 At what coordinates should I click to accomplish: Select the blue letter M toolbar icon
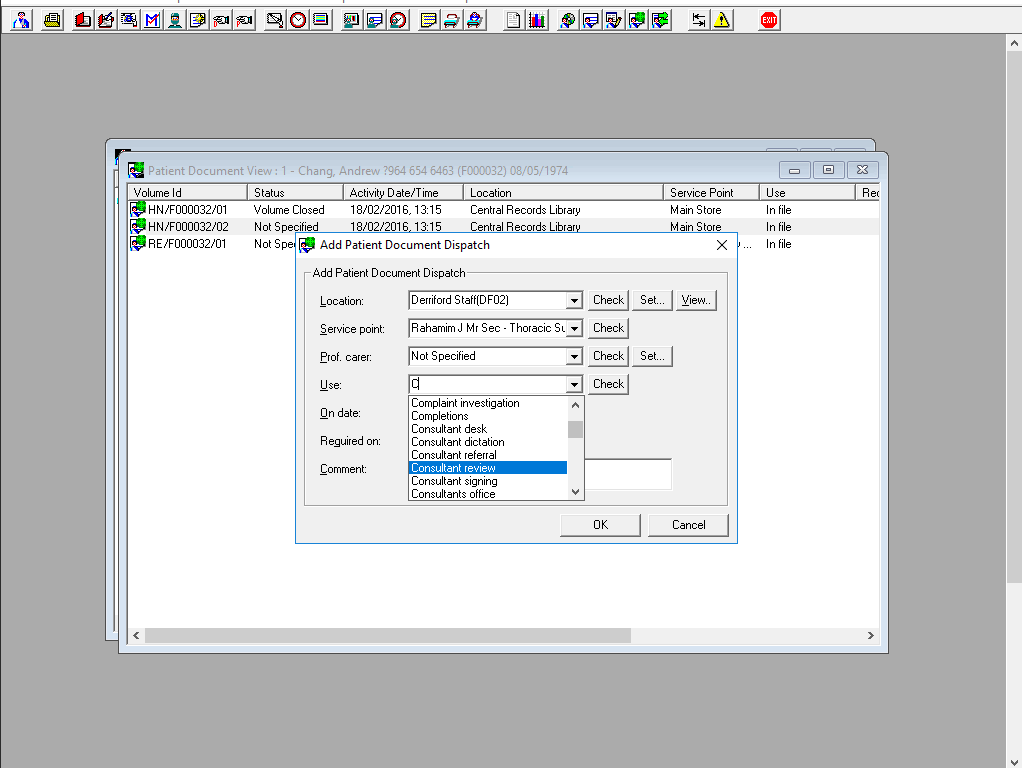tap(152, 20)
